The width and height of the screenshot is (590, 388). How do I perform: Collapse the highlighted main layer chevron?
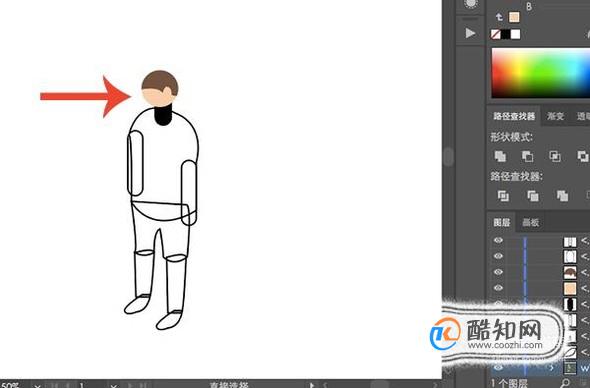[x=552, y=368]
